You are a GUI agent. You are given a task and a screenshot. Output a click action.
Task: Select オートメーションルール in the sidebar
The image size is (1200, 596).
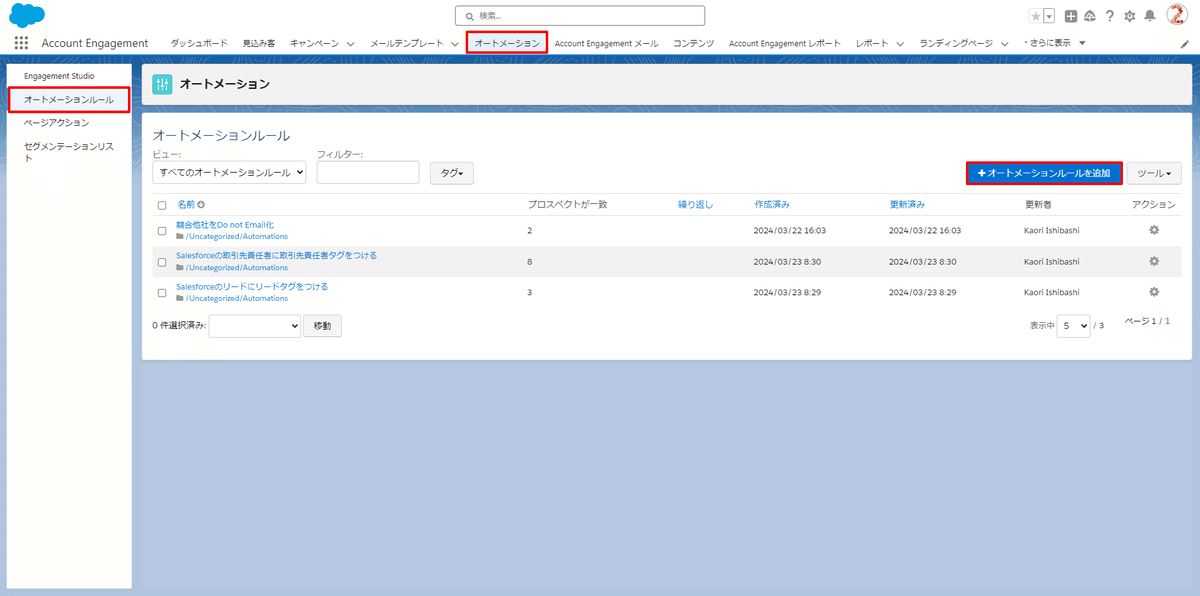pos(69,100)
